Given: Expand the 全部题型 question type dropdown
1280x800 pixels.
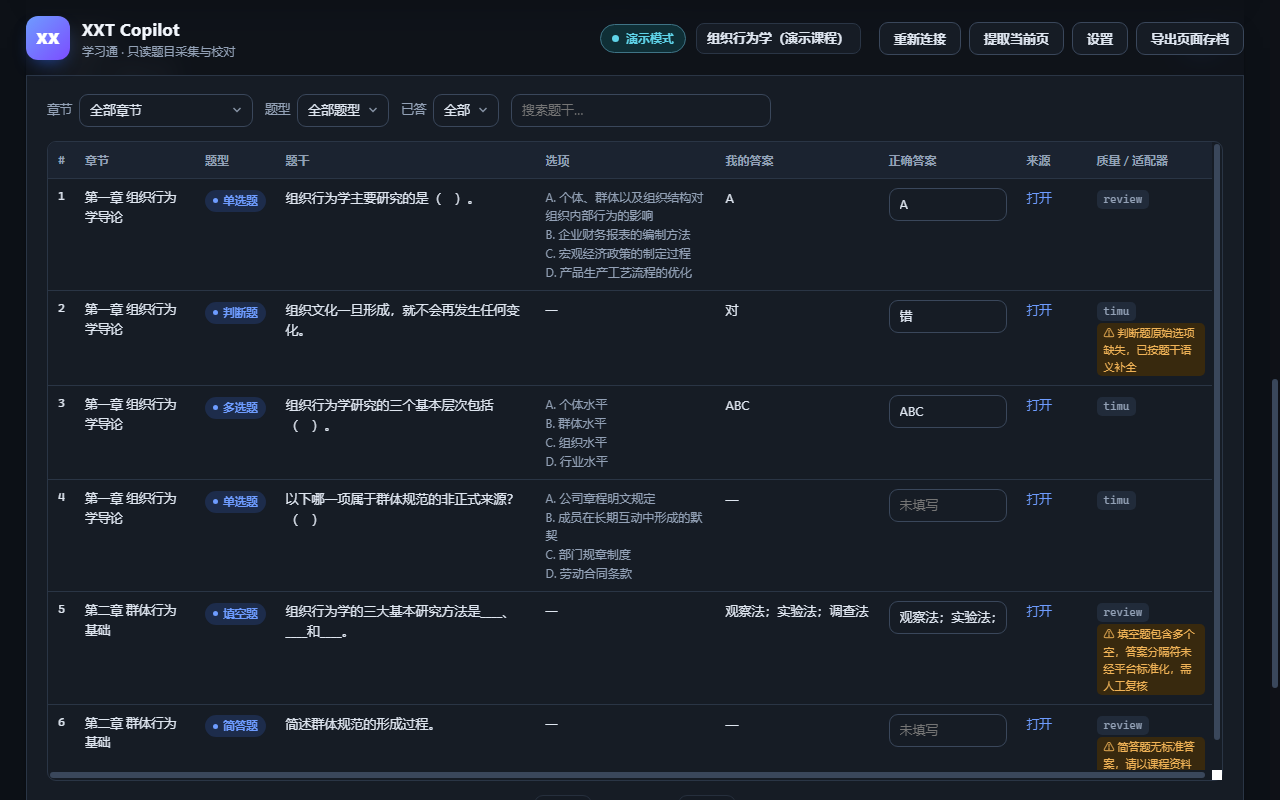Looking at the screenshot, I should 343,110.
